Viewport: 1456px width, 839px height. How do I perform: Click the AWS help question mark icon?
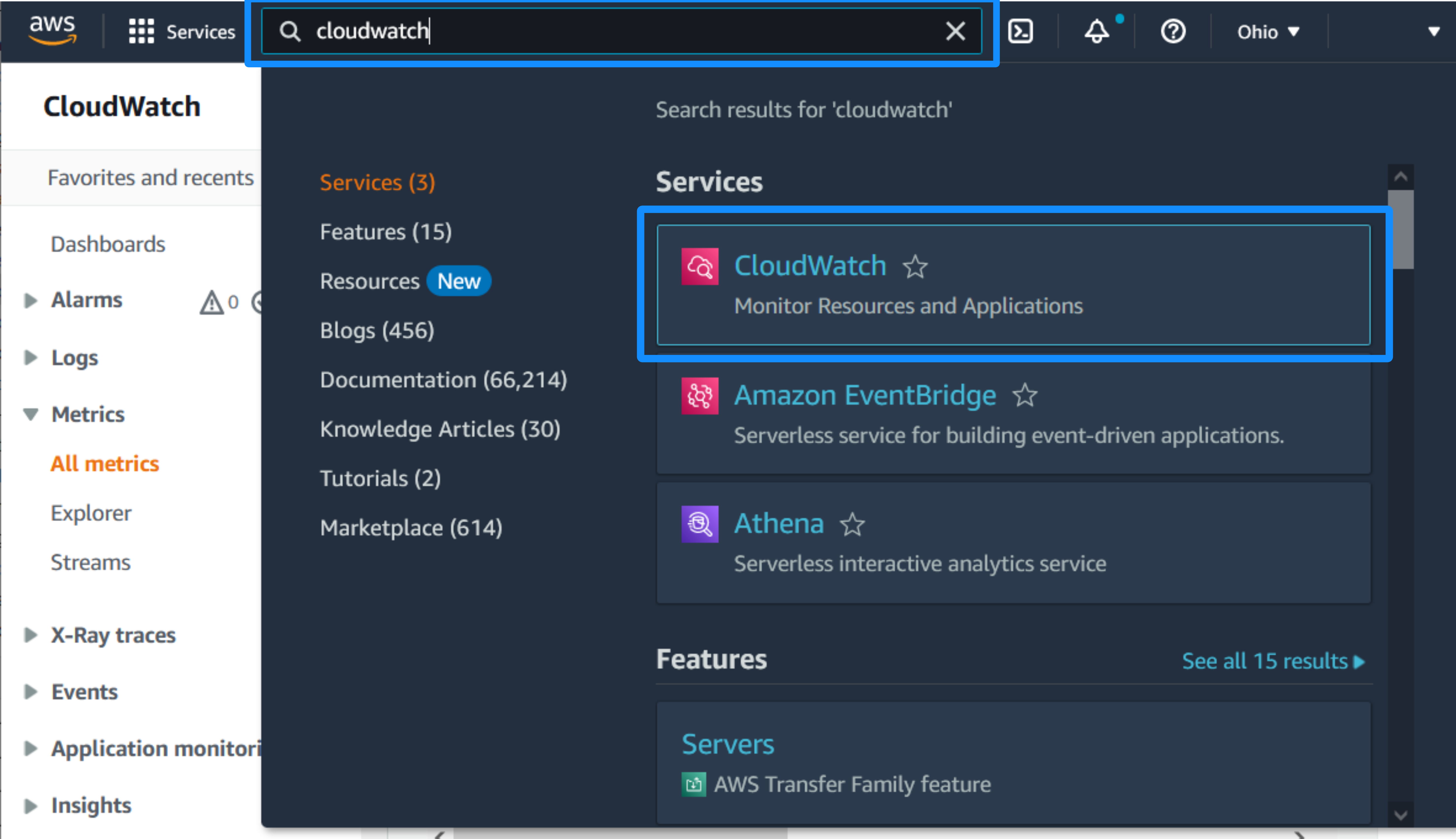click(x=1173, y=31)
